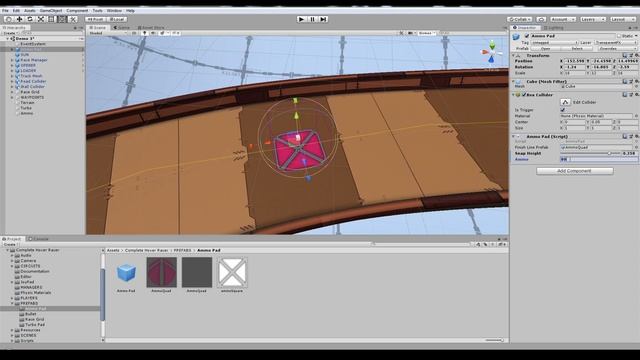
Task: Open the Shaded draw mode dropdown
Action: [108, 33]
